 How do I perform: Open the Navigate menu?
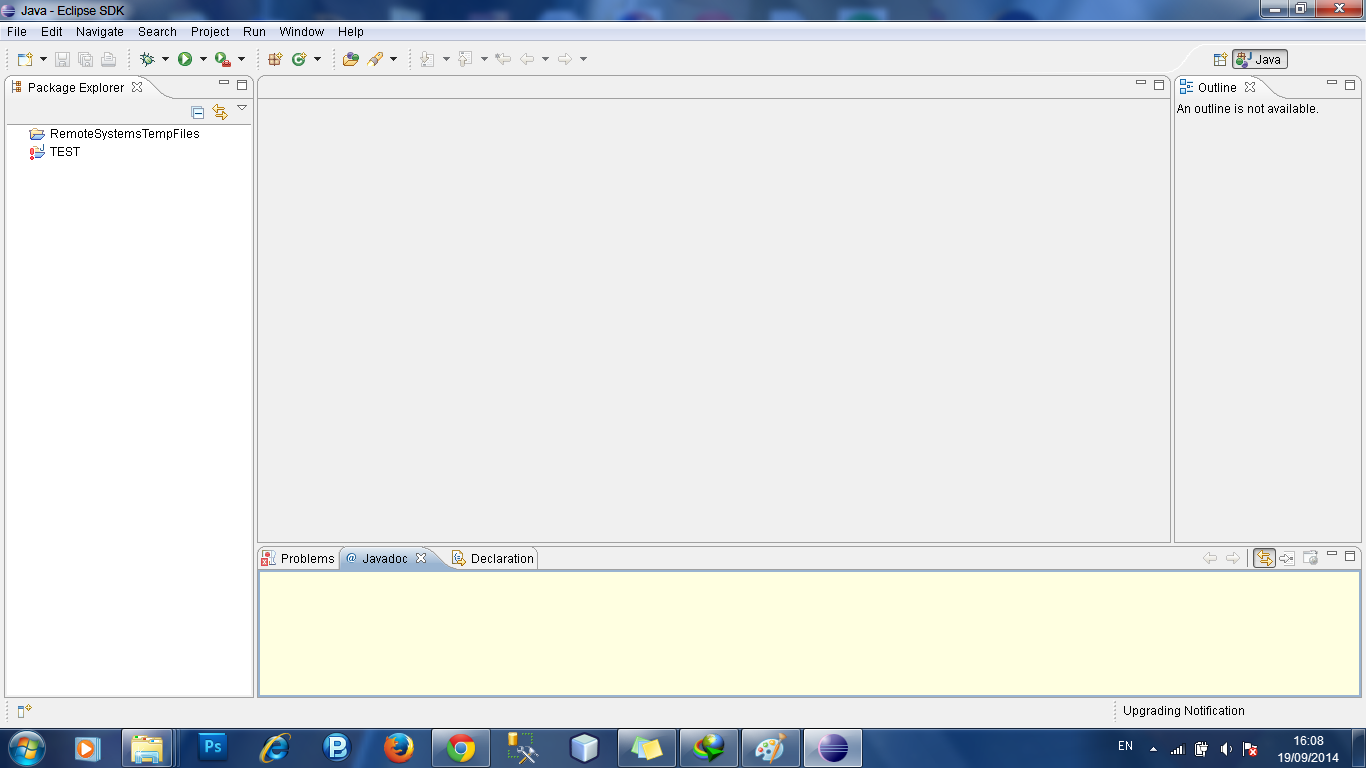tap(100, 31)
